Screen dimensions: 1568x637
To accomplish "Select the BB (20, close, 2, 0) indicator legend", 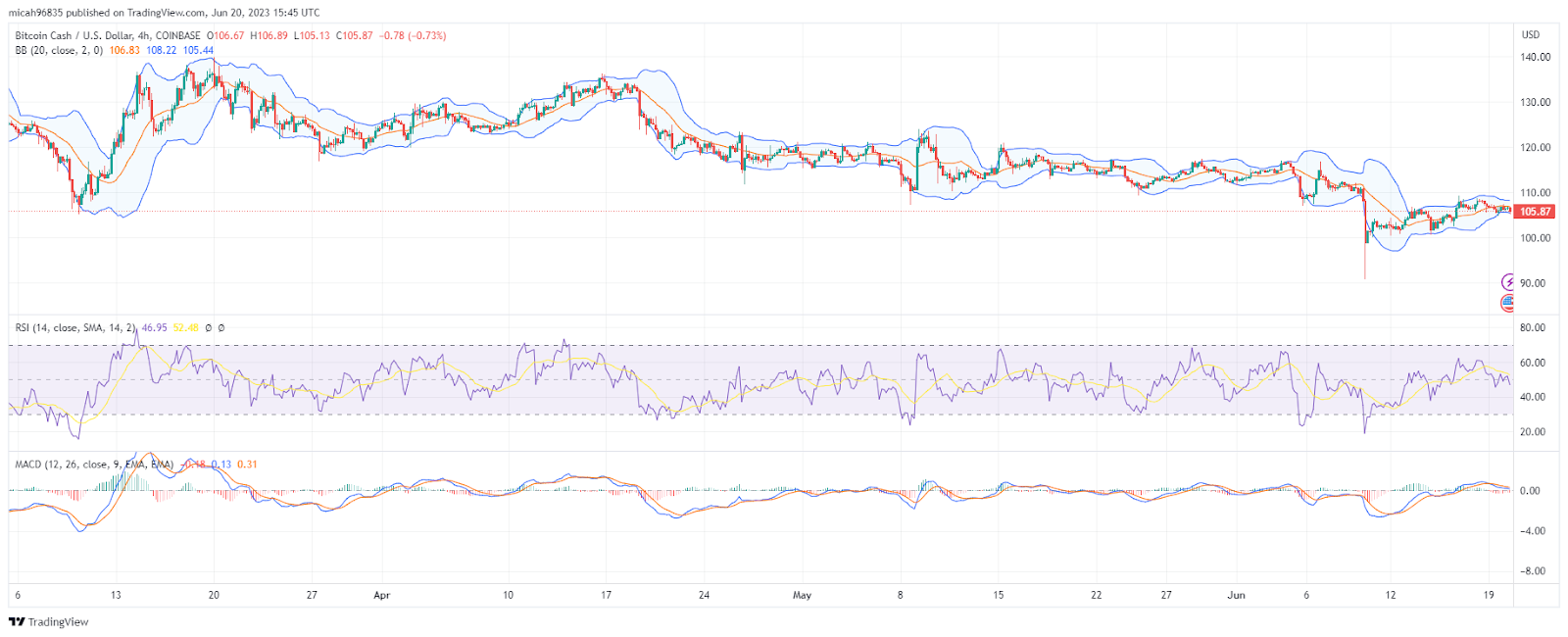I will pos(59,50).
